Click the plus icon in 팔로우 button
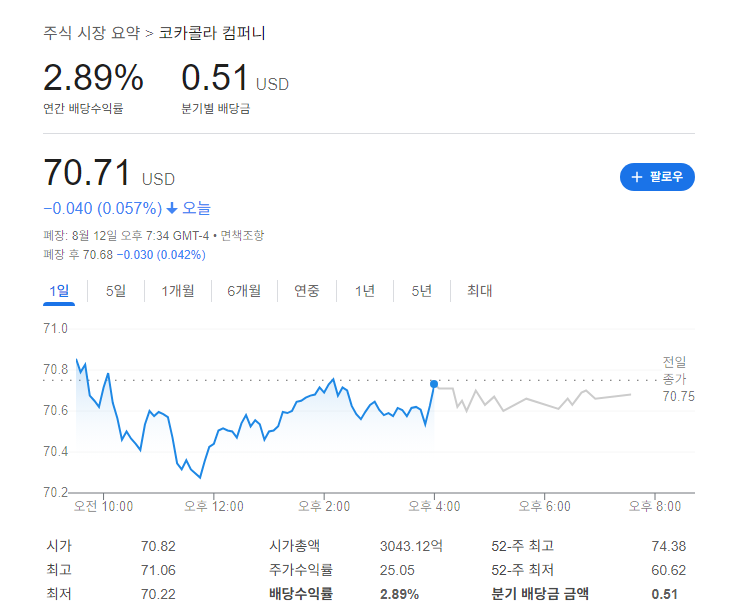The image size is (739, 615). [637, 177]
